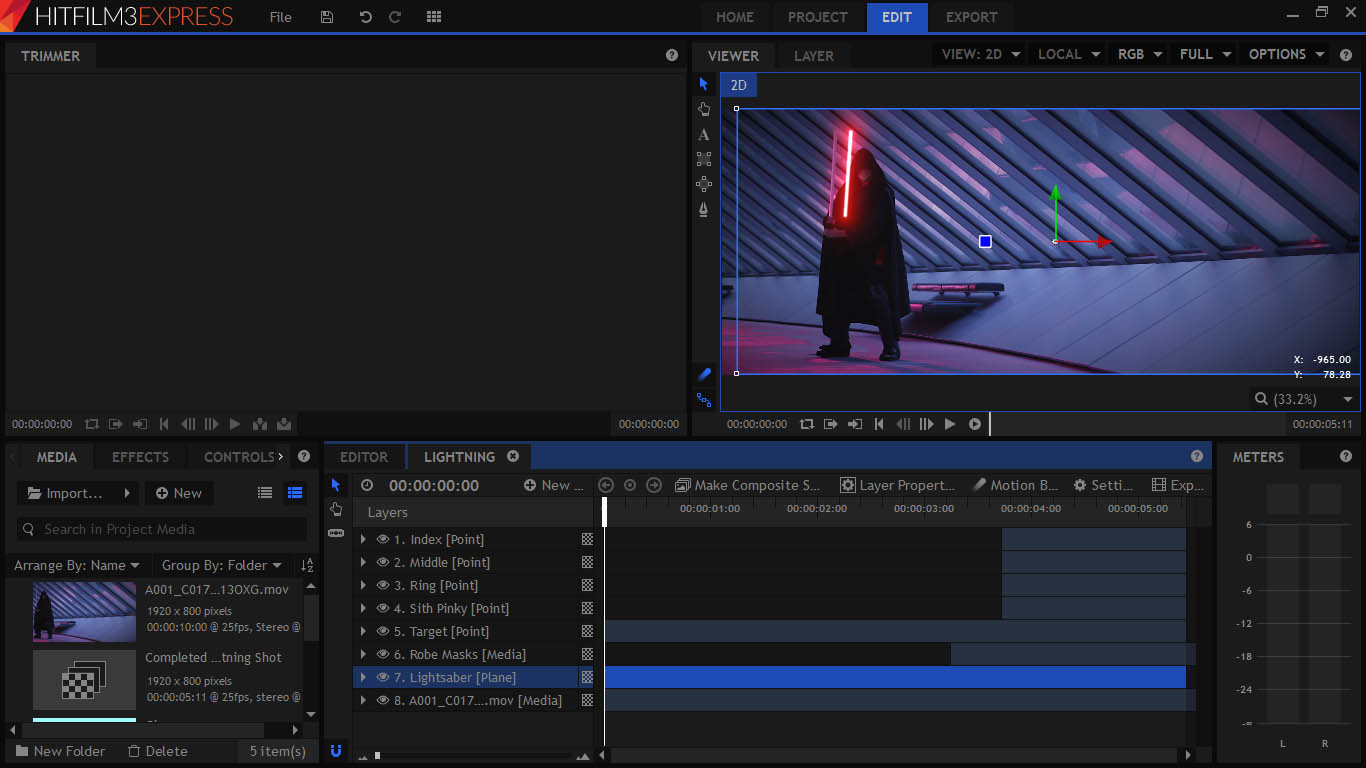Viewport: 1366px width, 768px height.
Task: Hide the Middle [Point] layer
Action: coord(382,562)
